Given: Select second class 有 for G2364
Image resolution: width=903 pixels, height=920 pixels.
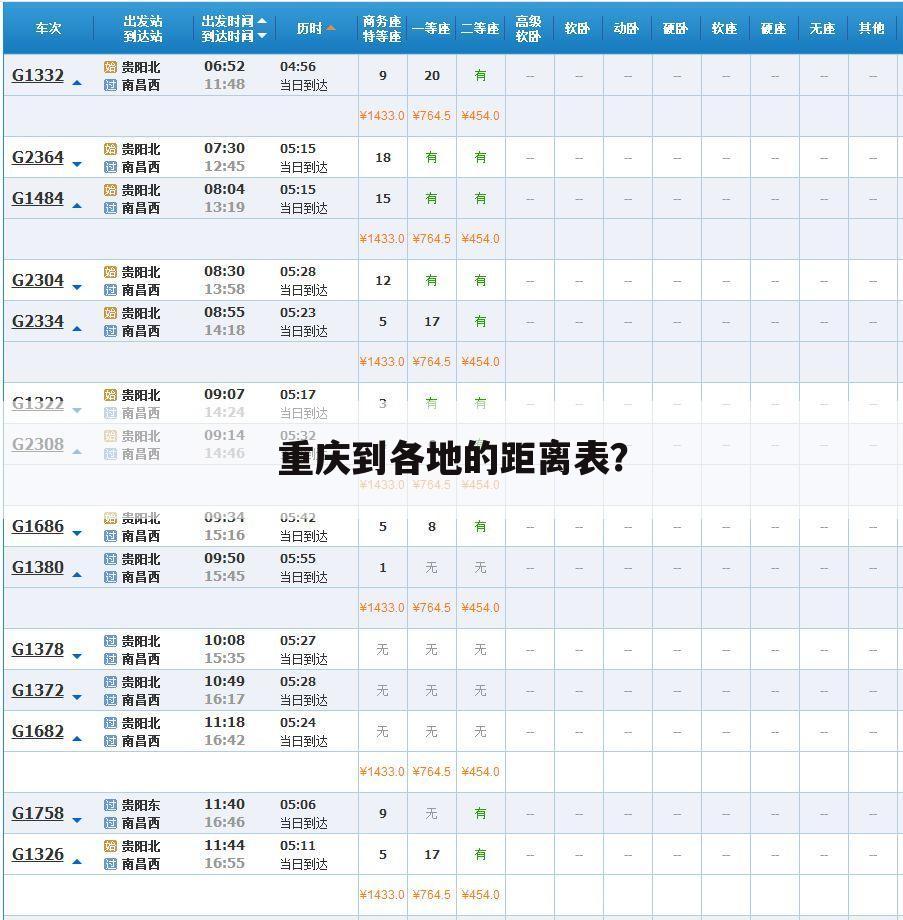Looking at the screenshot, I should [481, 157].
